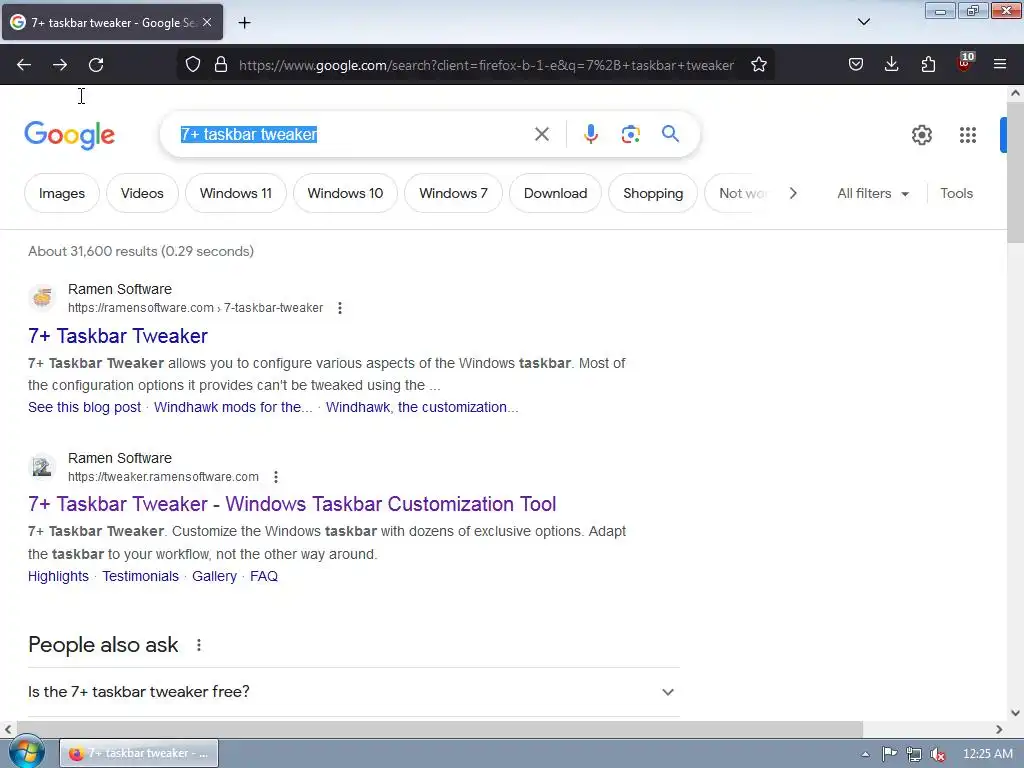The height and width of the screenshot is (768, 1024).
Task: View site security padlock info
Action: [221, 65]
